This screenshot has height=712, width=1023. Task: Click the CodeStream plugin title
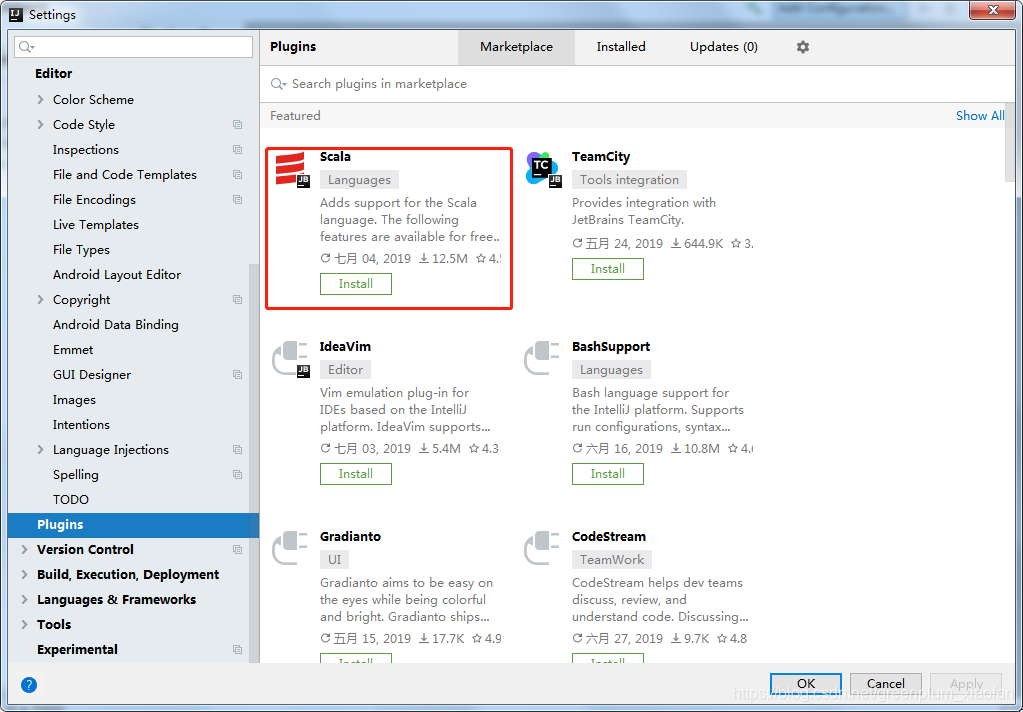click(609, 536)
